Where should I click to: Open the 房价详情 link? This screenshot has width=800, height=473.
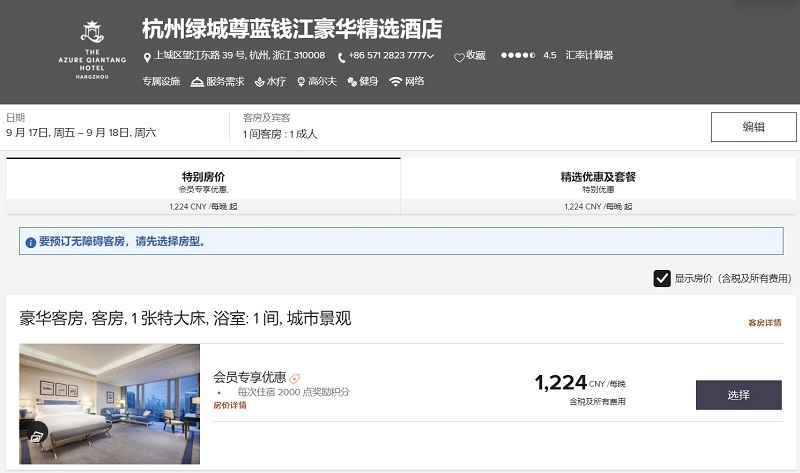230,405
